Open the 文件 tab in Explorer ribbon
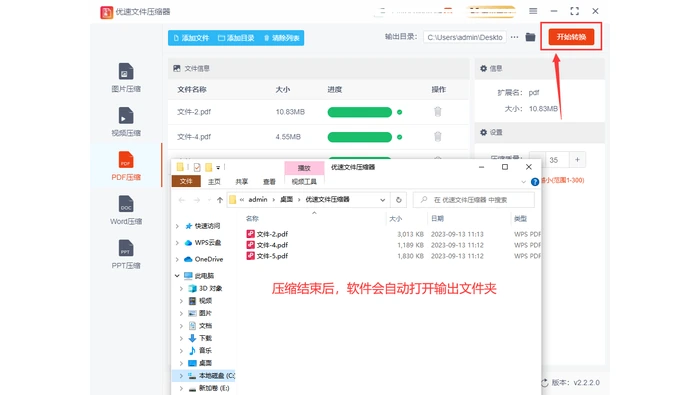Viewport: 700px width, 395px height. coord(186,181)
